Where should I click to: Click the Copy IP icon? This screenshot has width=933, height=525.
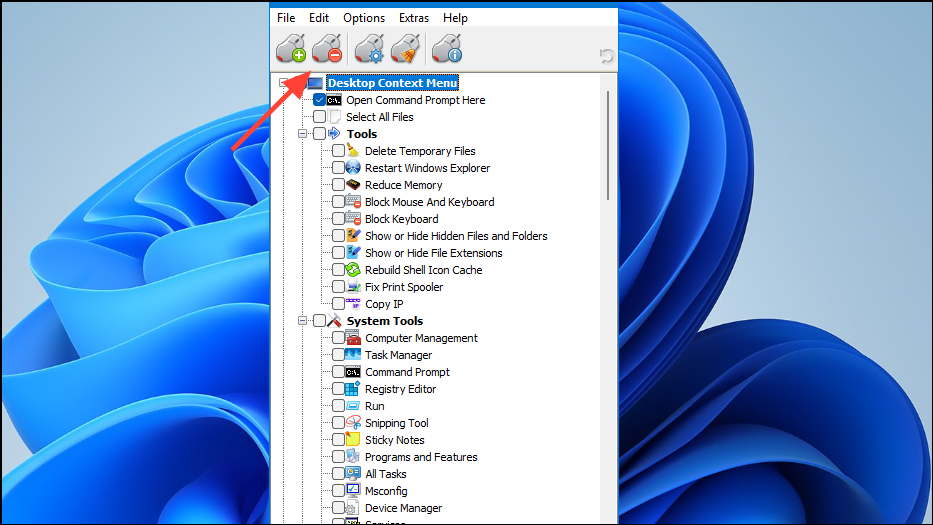point(353,304)
